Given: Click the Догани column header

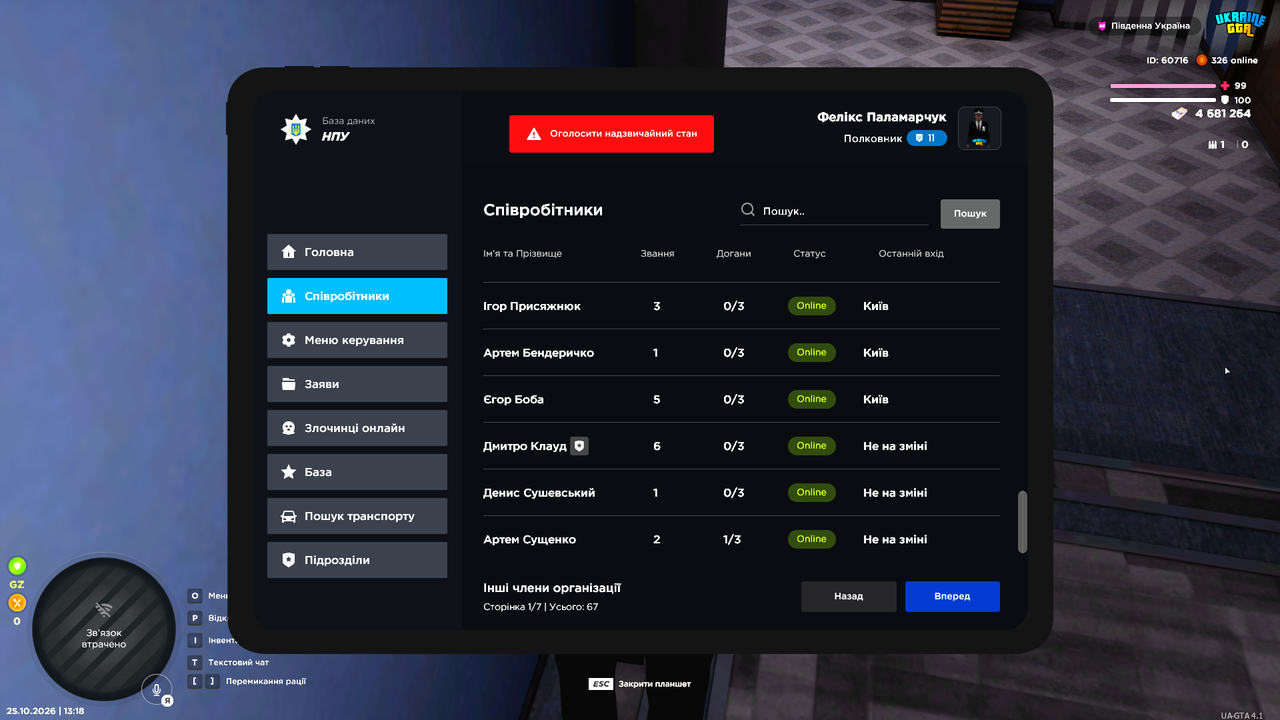Looking at the screenshot, I should (x=734, y=254).
